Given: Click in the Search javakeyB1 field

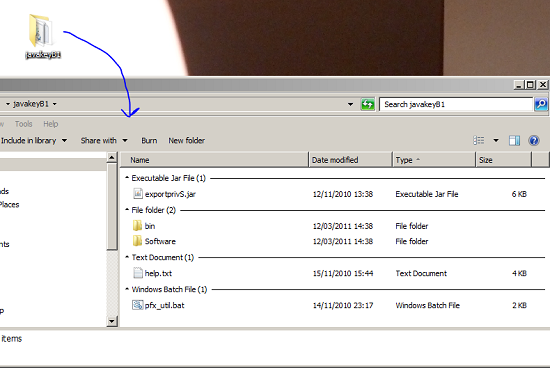Looking at the screenshot, I should (x=456, y=104).
